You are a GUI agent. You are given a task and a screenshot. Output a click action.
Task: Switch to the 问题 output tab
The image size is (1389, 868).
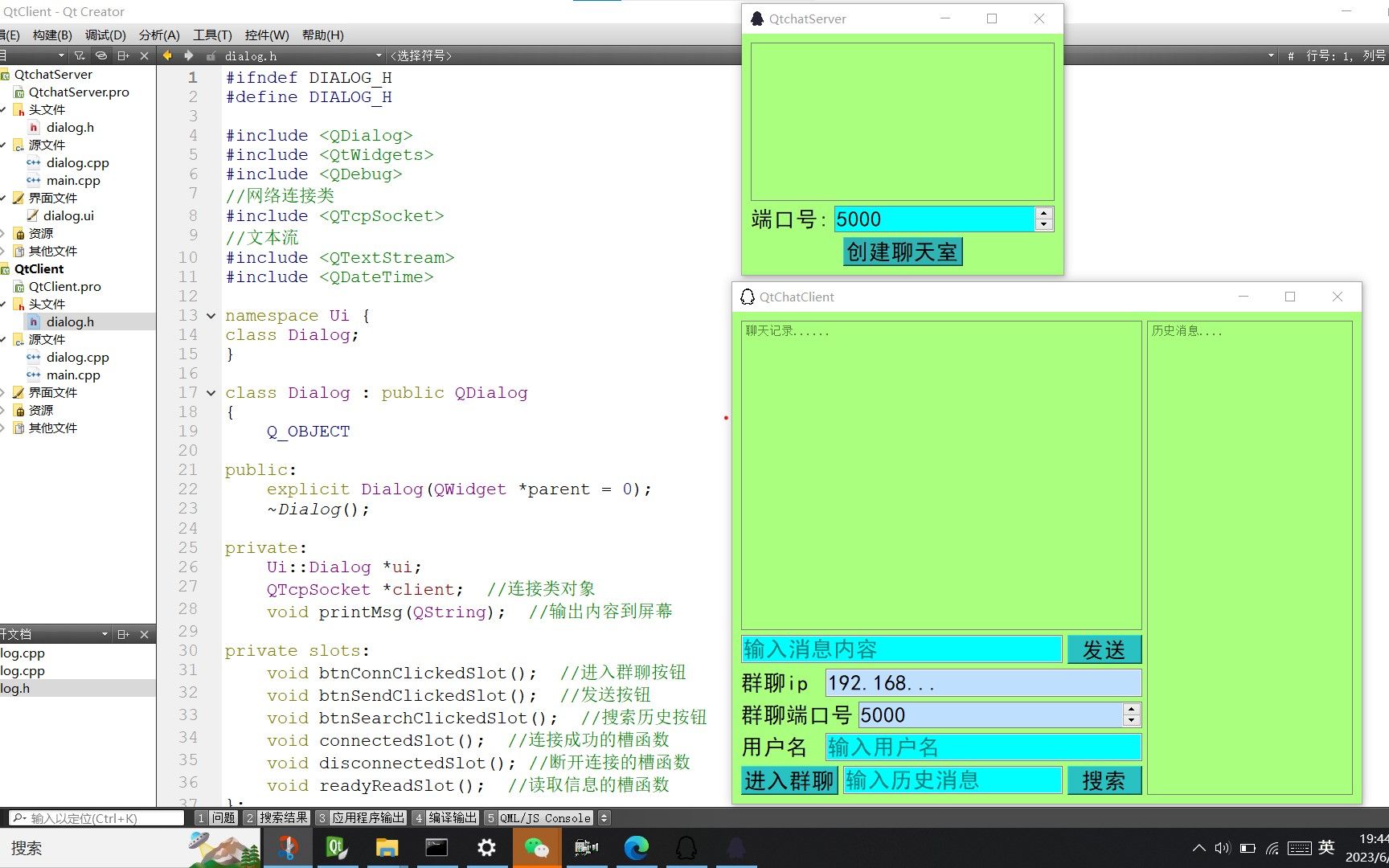[x=216, y=817]
